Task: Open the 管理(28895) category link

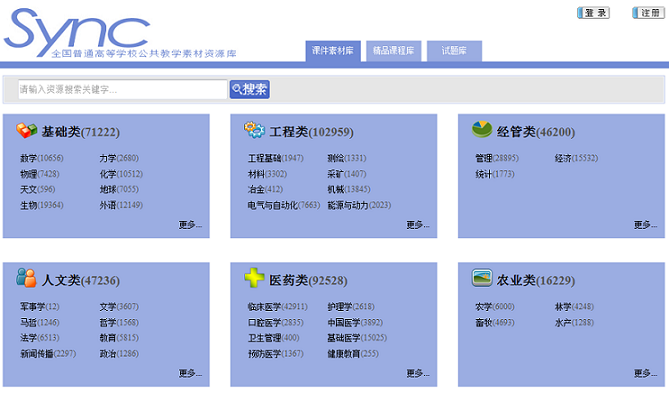Action: (x=497, y=158)
